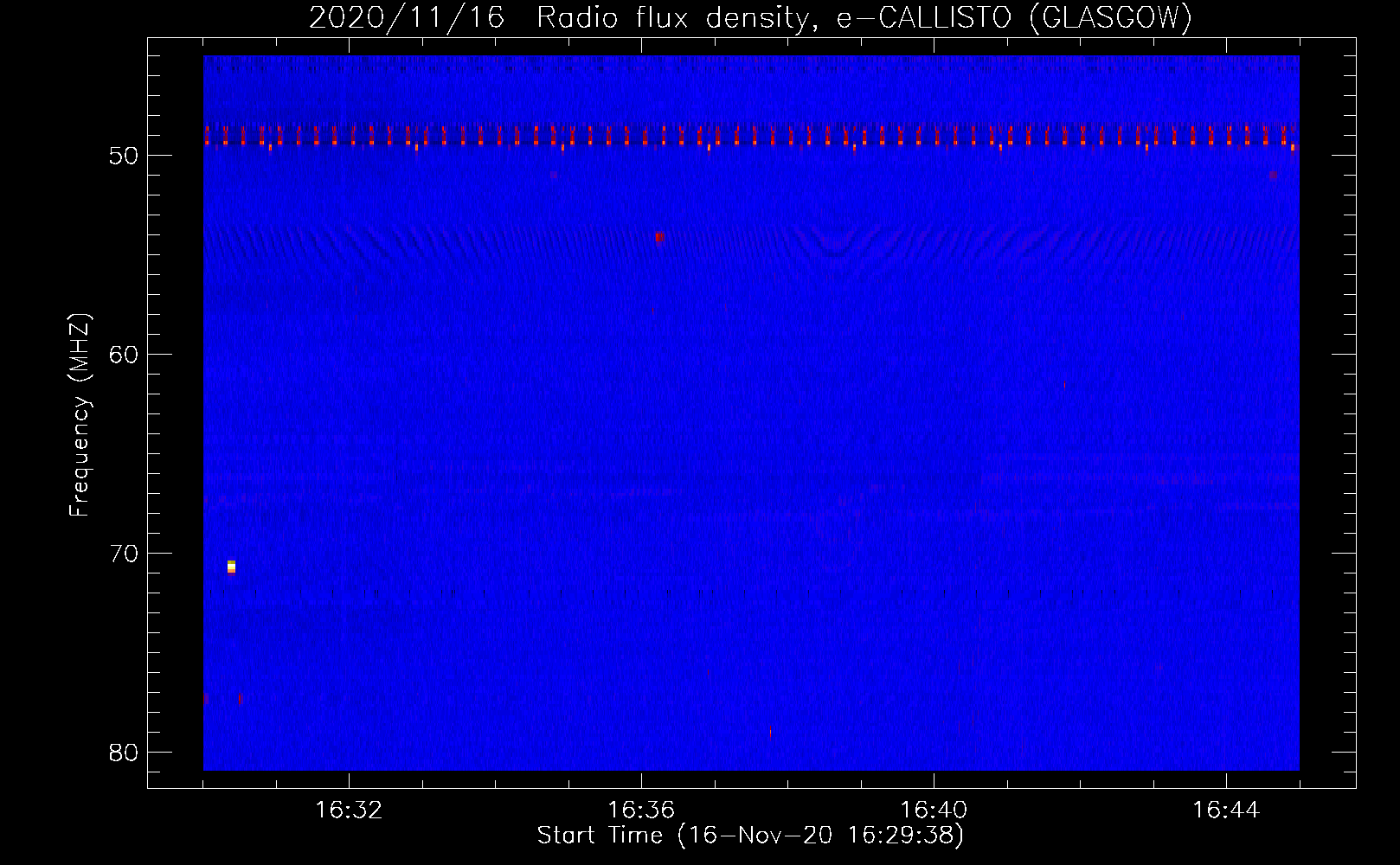Select the 16:36 time tick label
This screenshot has width=1400, height=865.
click(641, 811)
